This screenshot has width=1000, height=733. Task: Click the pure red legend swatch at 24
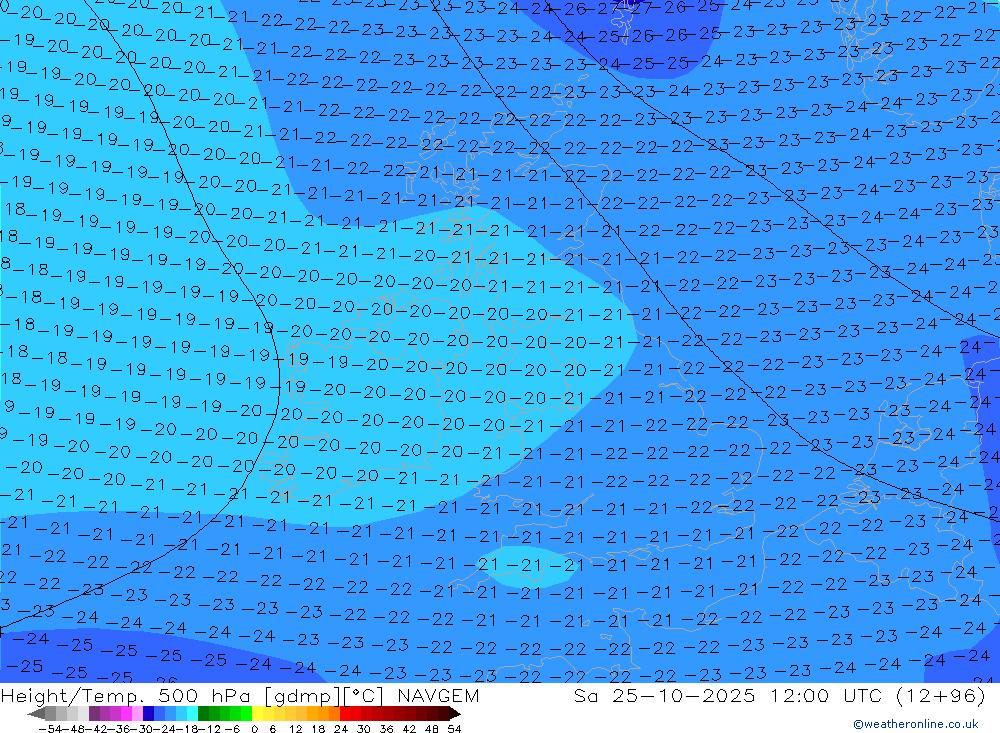[x=345, y=713]
